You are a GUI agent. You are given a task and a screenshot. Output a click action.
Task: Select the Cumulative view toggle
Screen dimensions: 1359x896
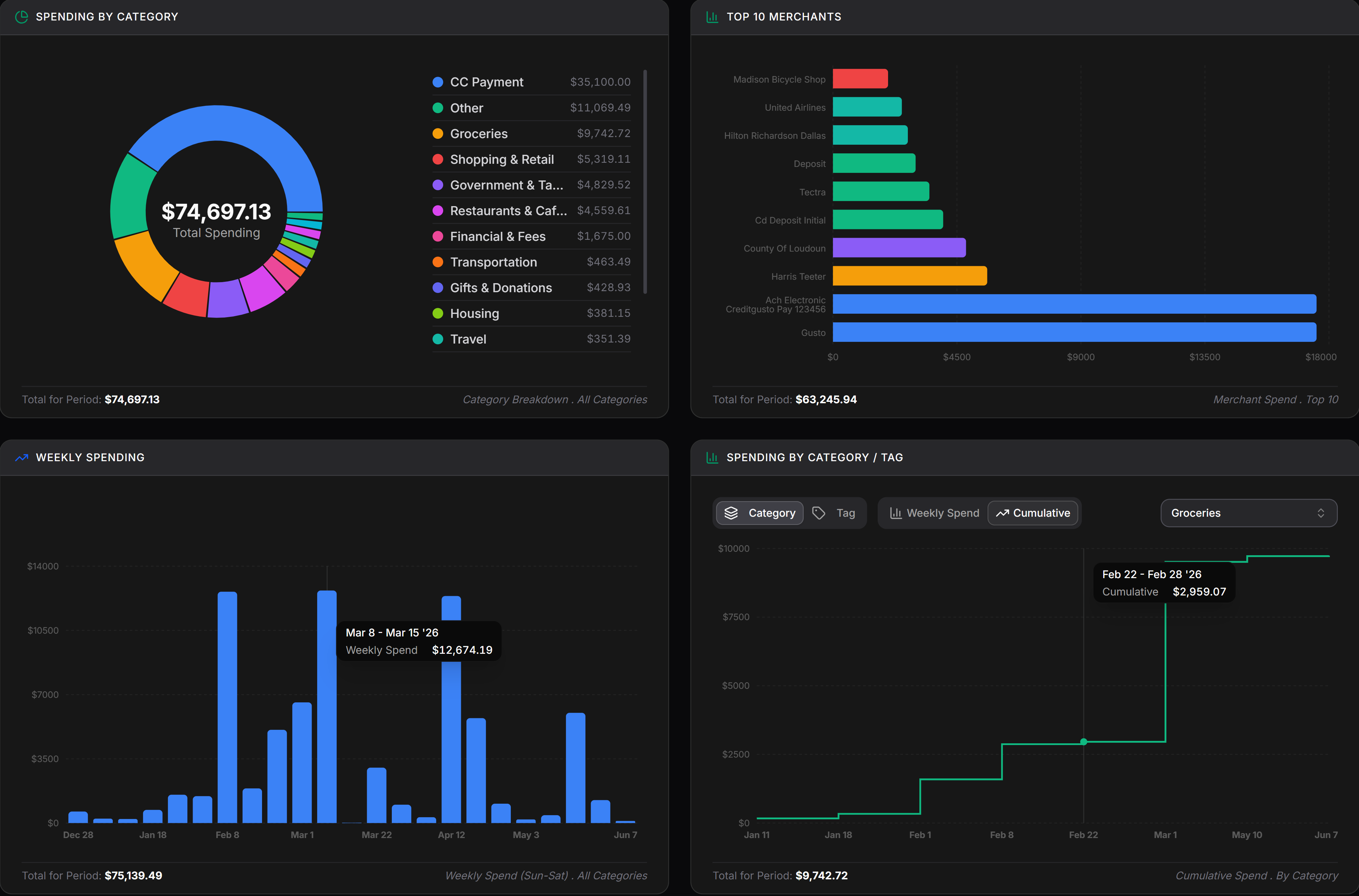coord(1033,513)
